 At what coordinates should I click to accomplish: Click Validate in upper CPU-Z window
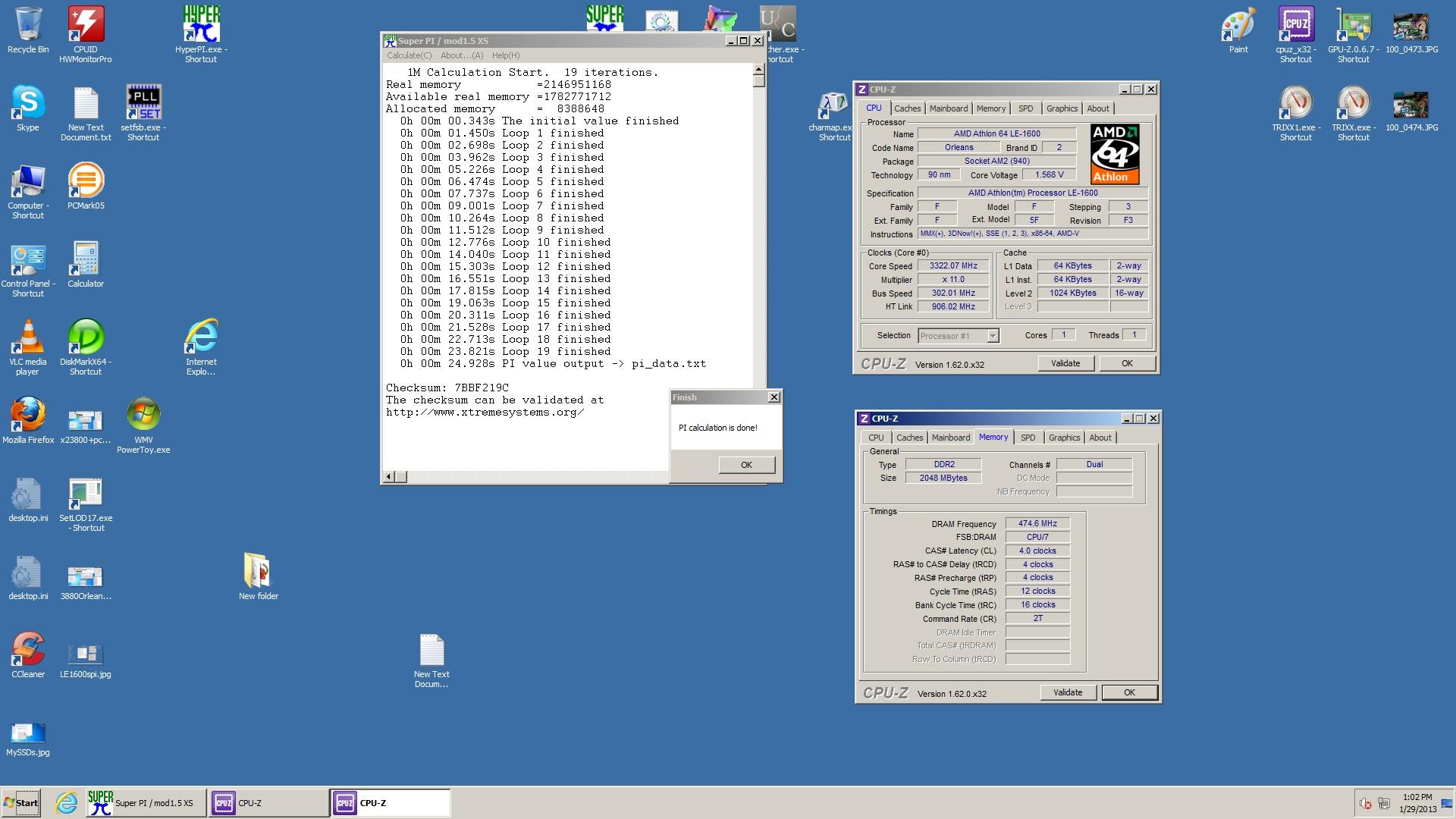(x=1065, y=363)
